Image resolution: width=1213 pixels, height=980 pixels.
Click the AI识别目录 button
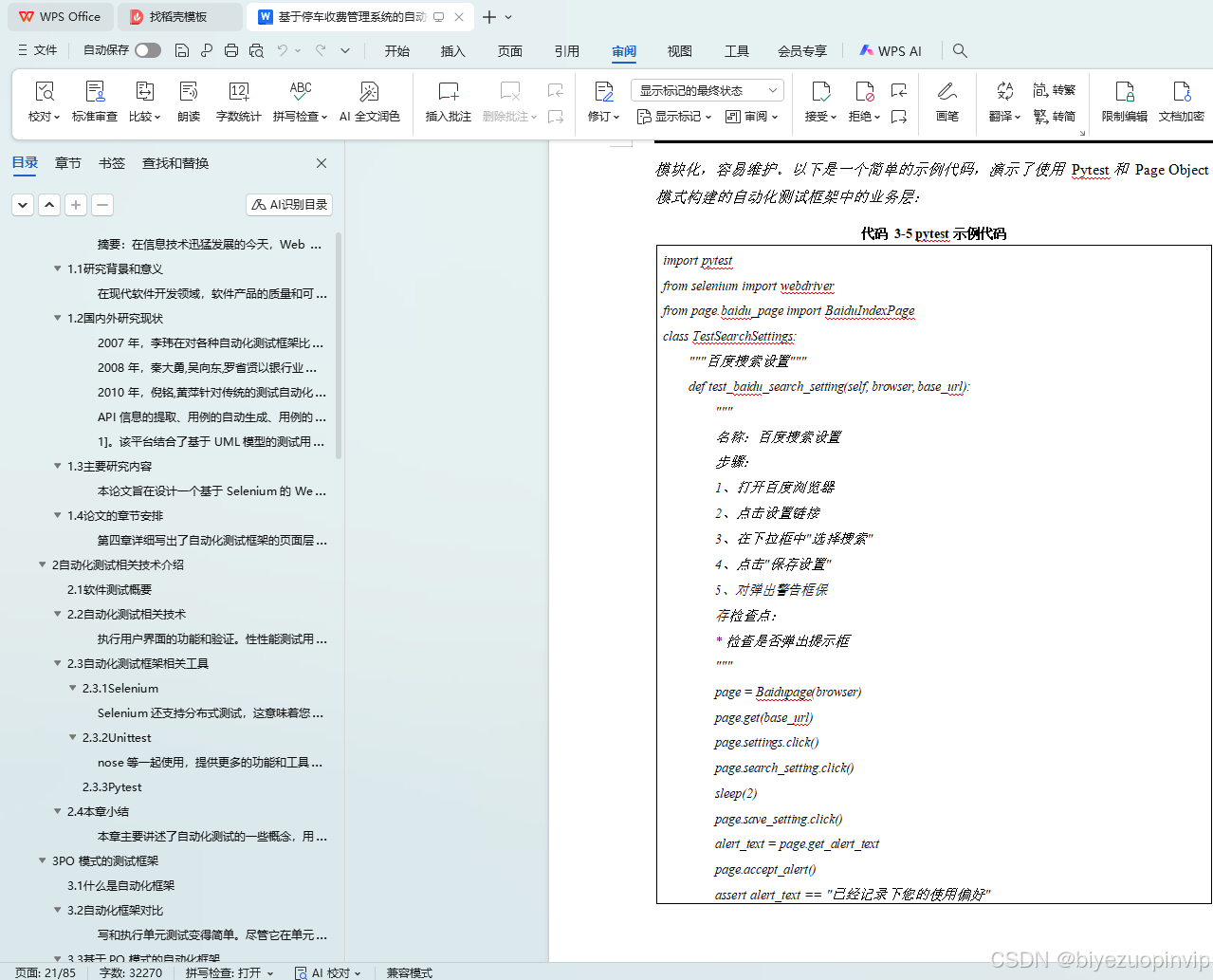288,204
